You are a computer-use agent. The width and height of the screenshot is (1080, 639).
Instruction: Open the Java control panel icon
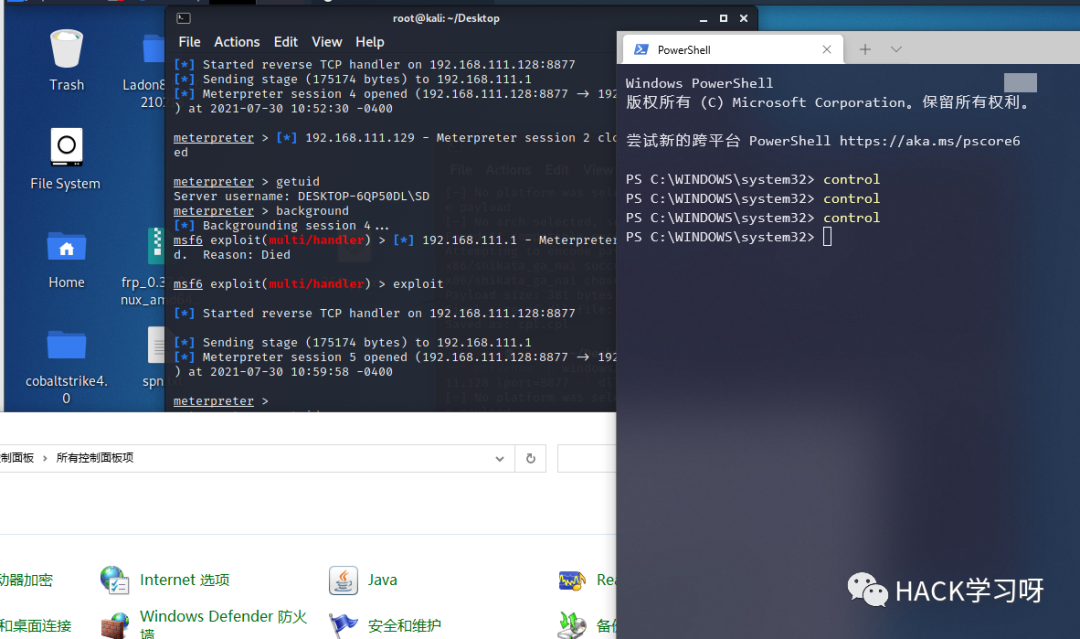click(x=343, y=580)
